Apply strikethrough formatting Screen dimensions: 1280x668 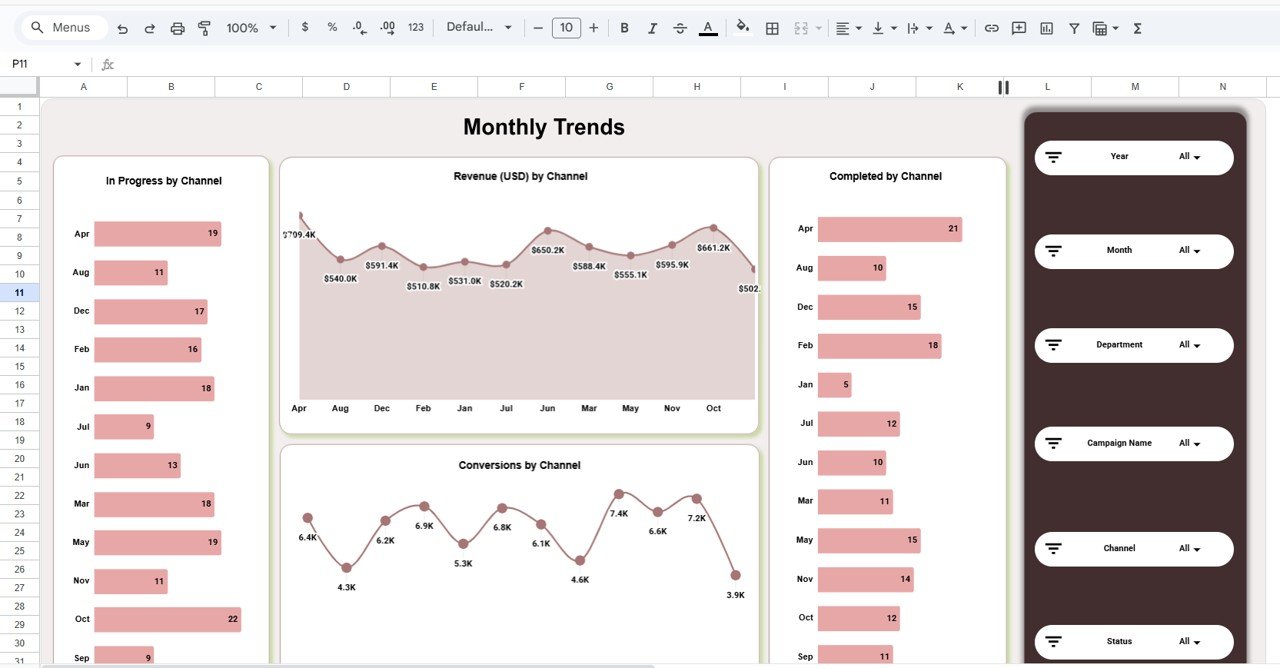(680, 28)
